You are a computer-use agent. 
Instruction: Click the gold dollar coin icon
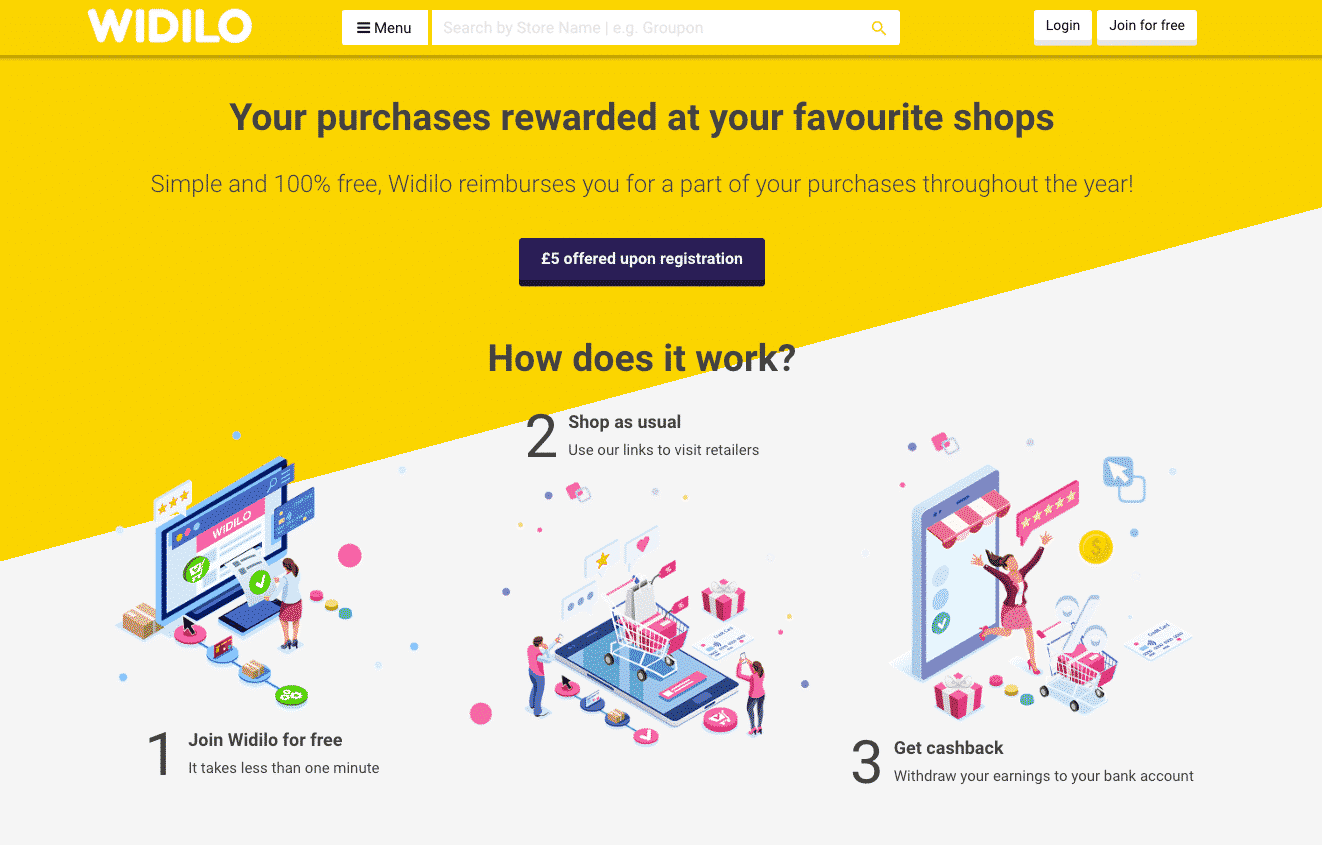(x=1096, y=547)
